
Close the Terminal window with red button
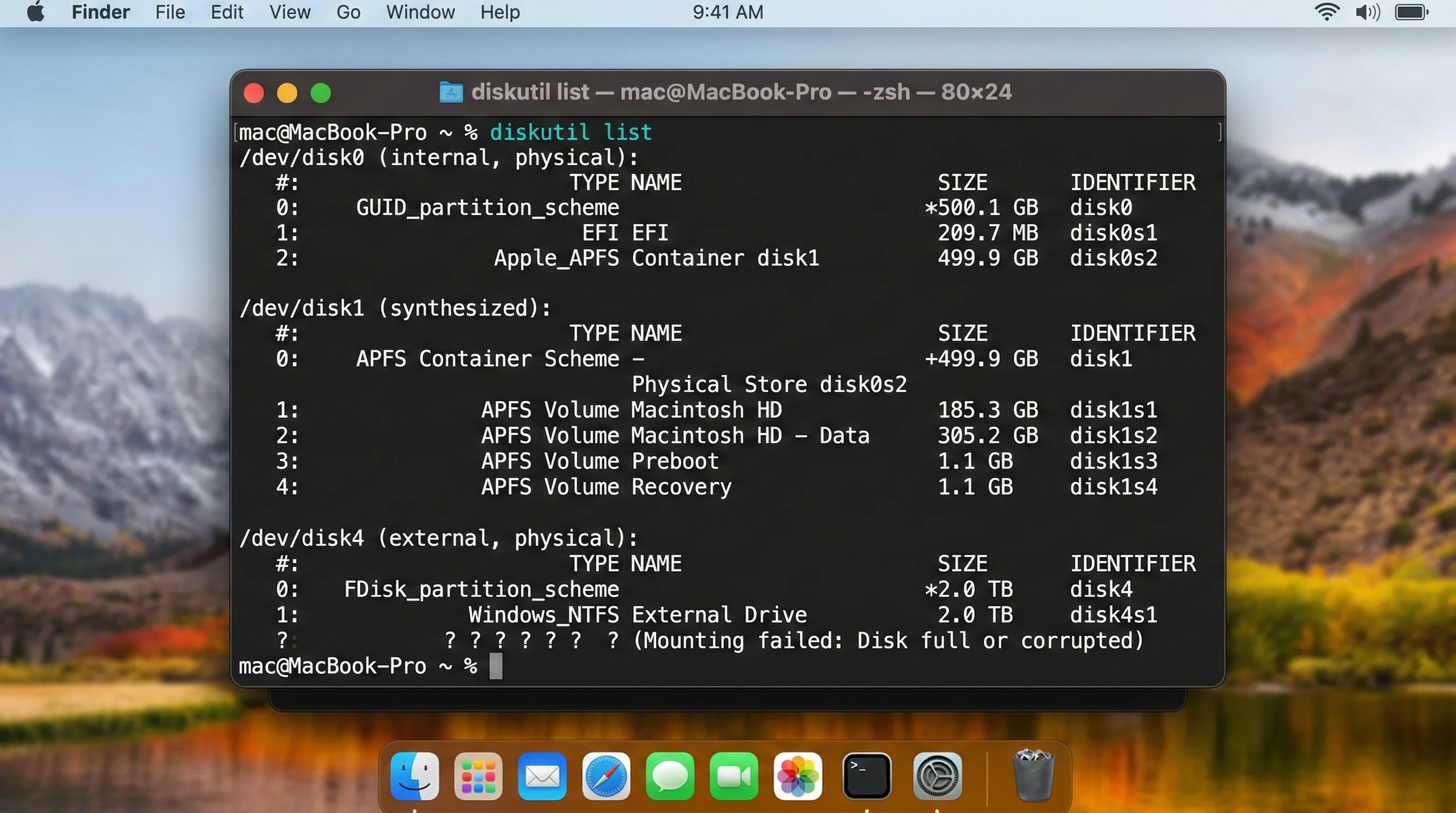click(254, 93)
